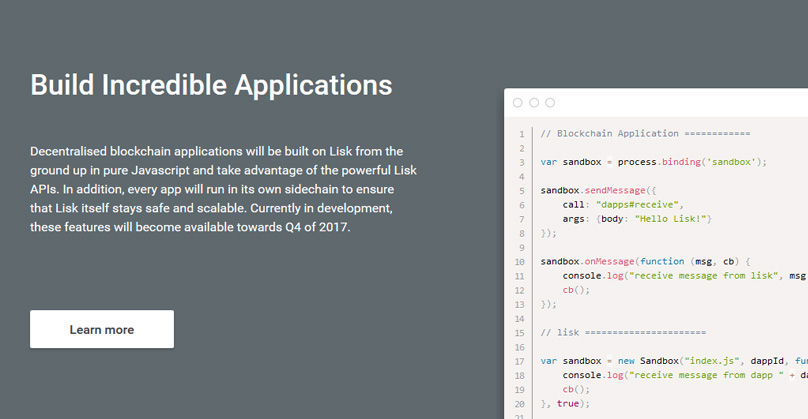Screen dimensions: 808x419
Task: Click the '// Blockchain Application' comment line
Action: click(645, 133)
